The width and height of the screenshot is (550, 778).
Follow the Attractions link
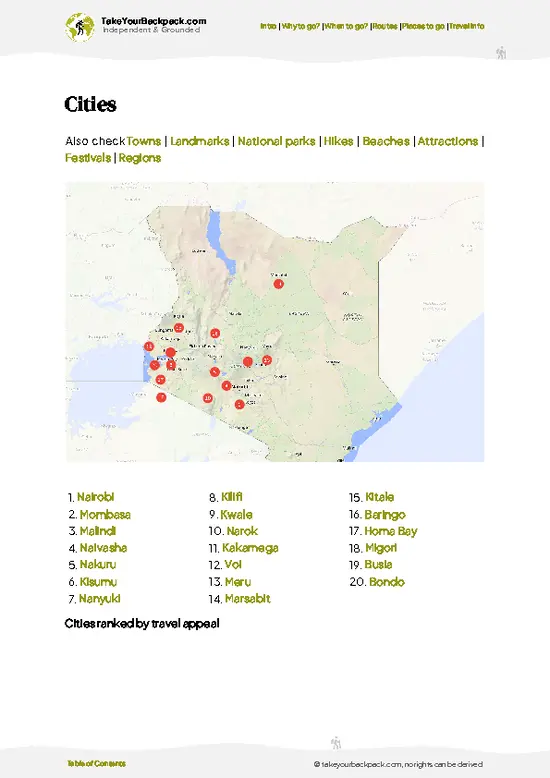pos(448,141)
